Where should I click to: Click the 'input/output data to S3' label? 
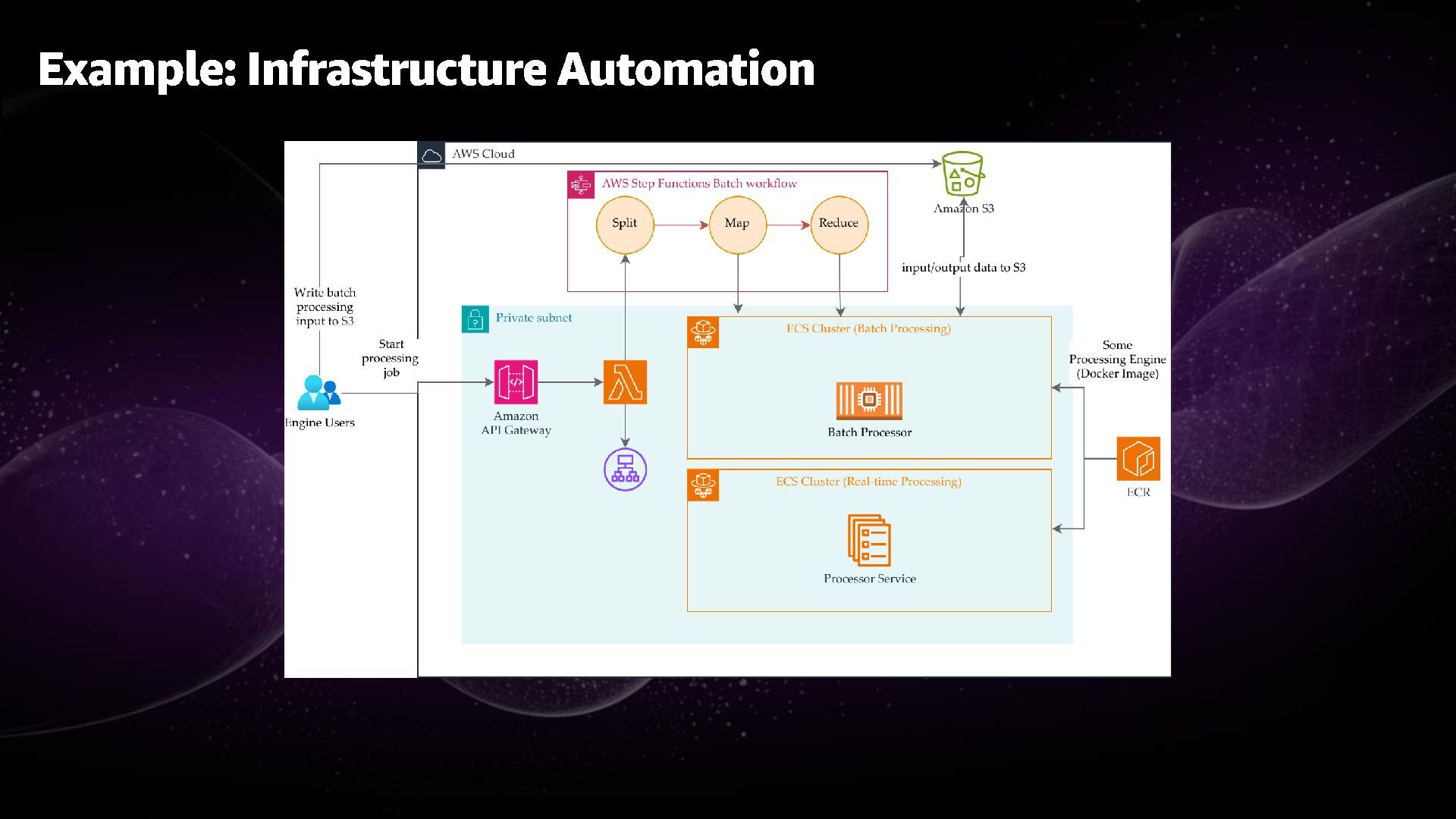pos(963,268)
